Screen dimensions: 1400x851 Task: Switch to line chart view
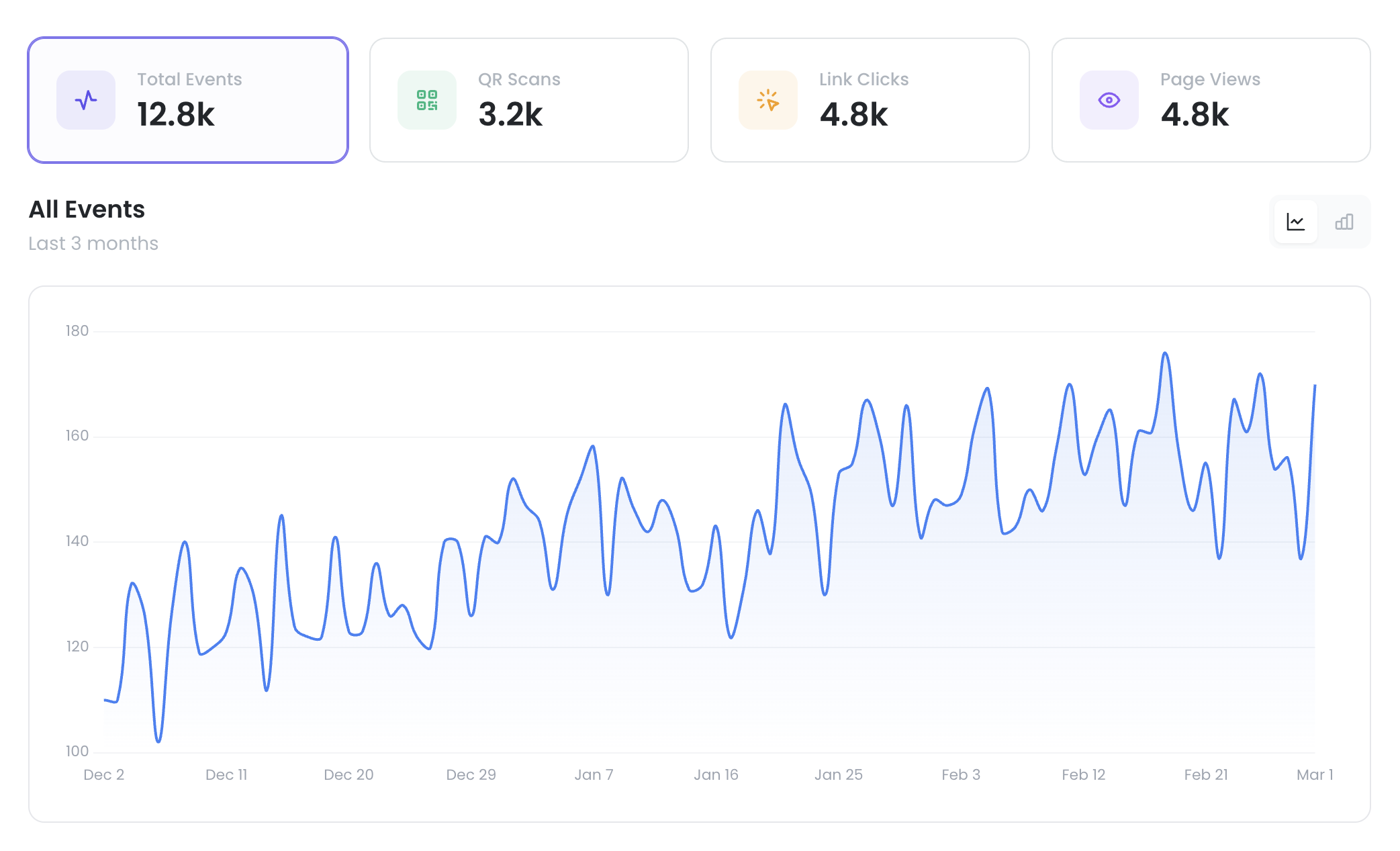(x=1295, y=222)
